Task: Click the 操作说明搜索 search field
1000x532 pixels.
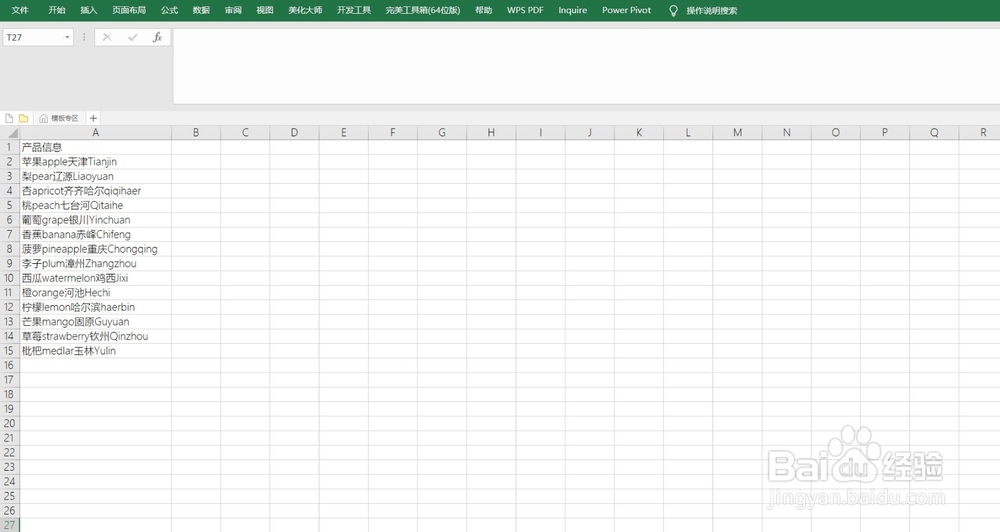Action: click(x=712, y=10)
